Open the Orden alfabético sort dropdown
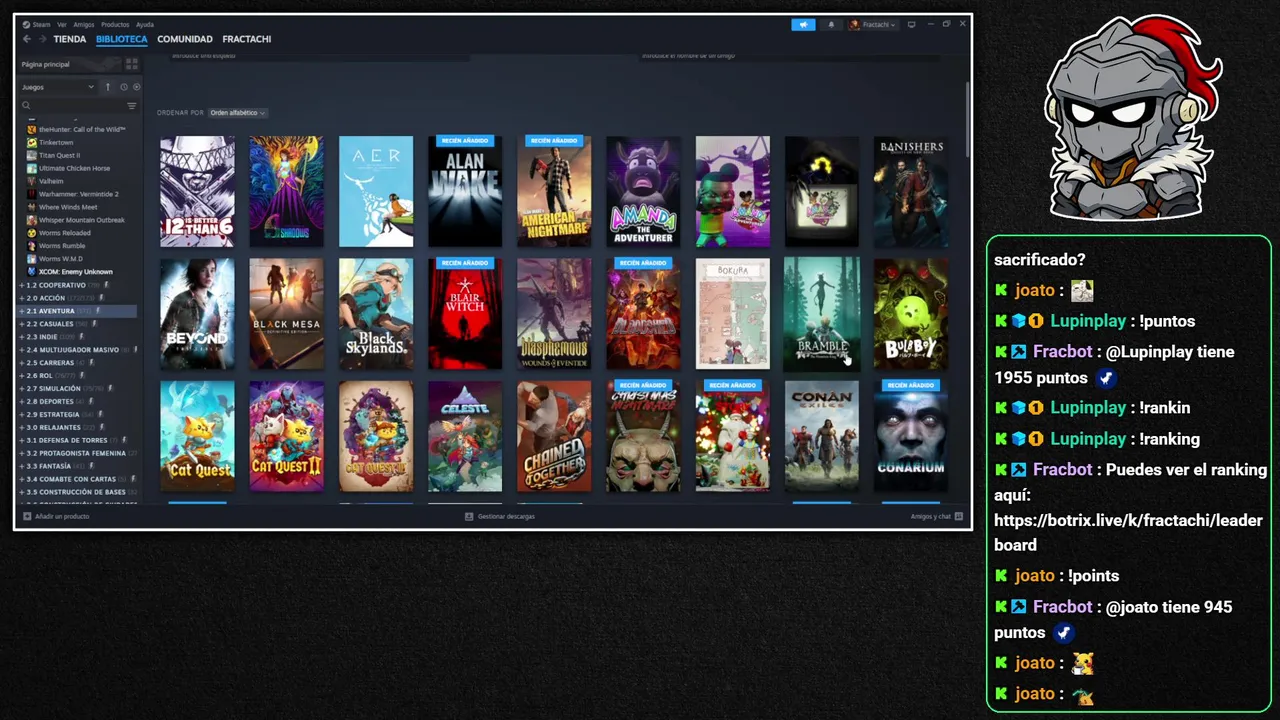 (x=237, y=113)
